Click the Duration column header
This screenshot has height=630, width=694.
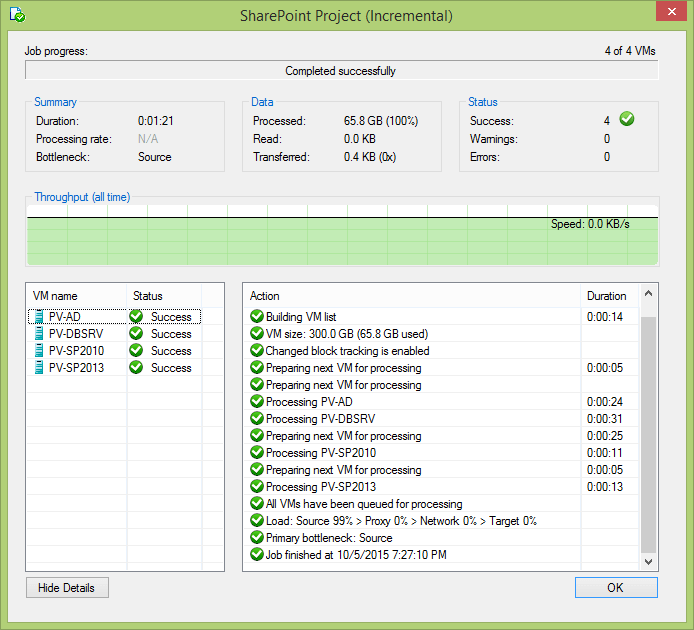click(610, 296)
